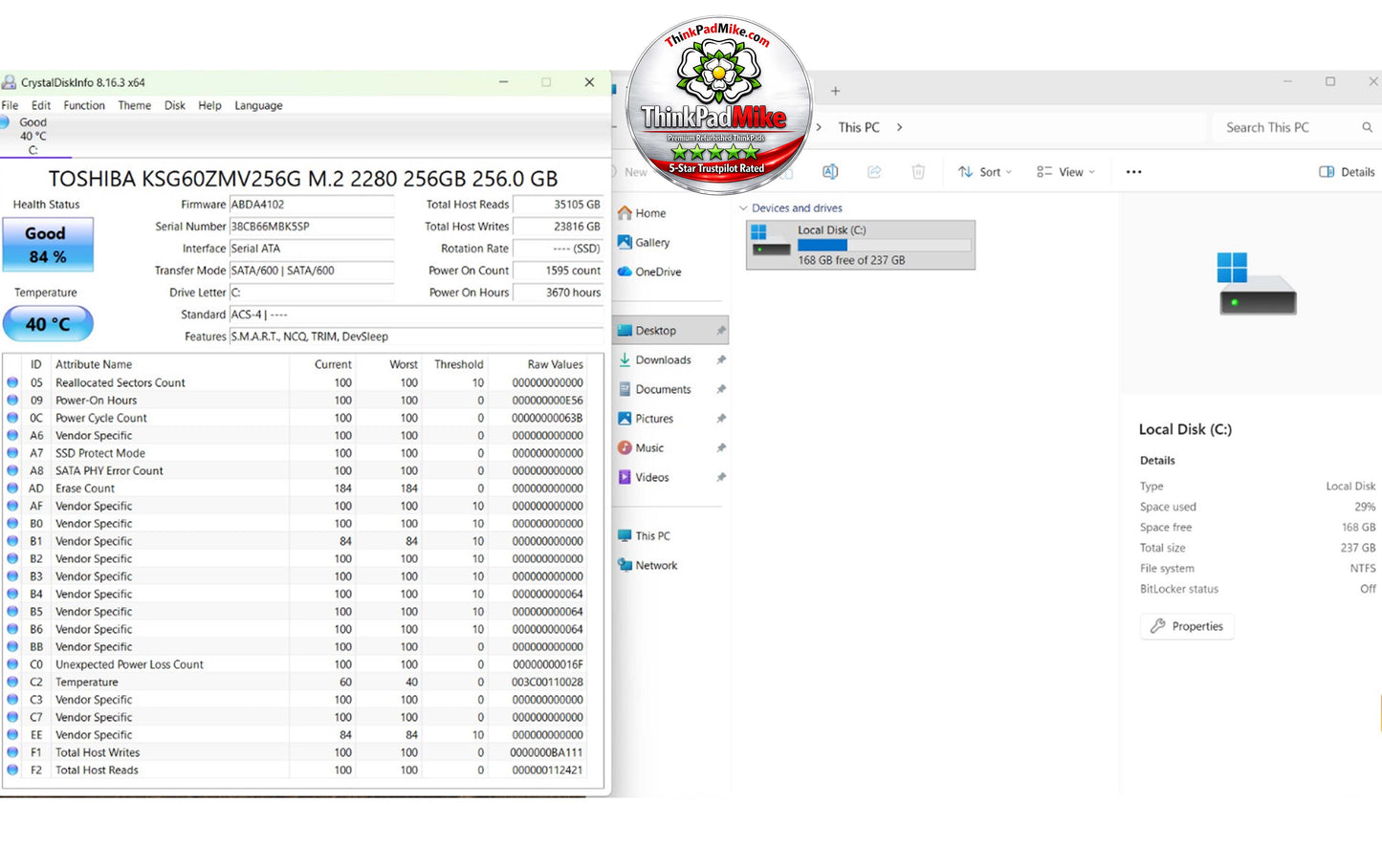
Task: Click the Documents icon in sidebar
Action: click(625, 389)
